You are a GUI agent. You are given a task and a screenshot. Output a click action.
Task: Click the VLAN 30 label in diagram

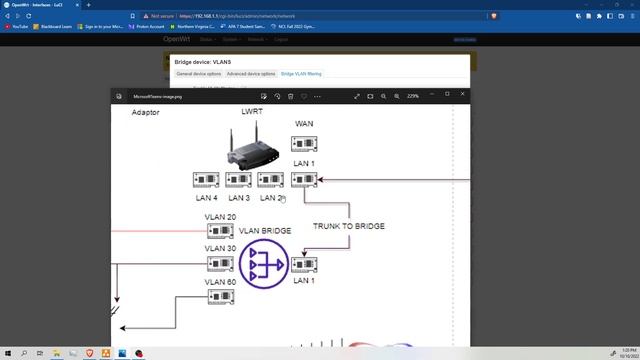(220, 249)
